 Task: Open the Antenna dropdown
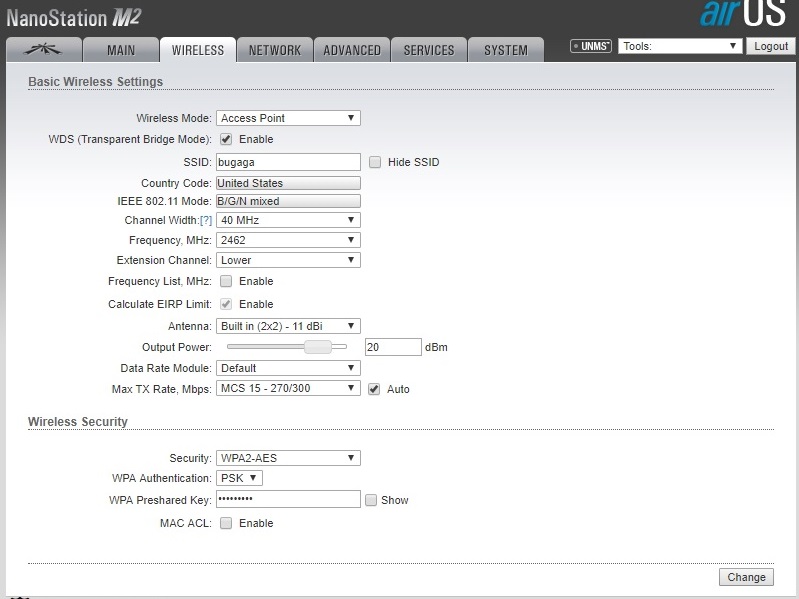pyautogui.click(x=288, y=326)
